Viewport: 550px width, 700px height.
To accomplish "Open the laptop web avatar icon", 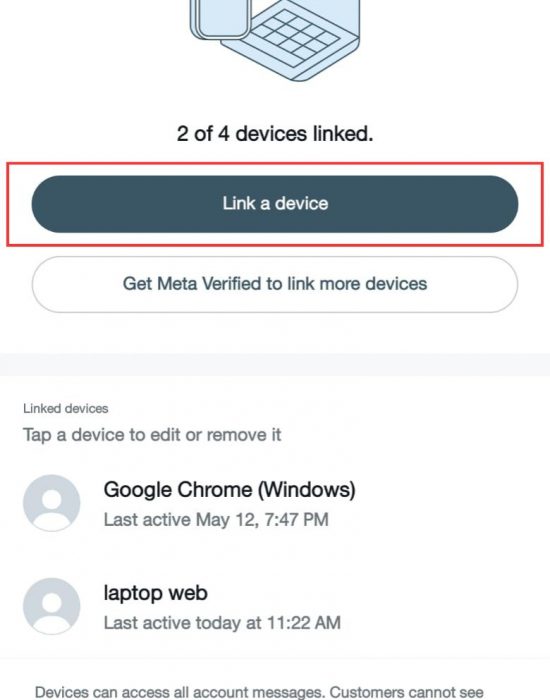I will [x=52, y=606].
